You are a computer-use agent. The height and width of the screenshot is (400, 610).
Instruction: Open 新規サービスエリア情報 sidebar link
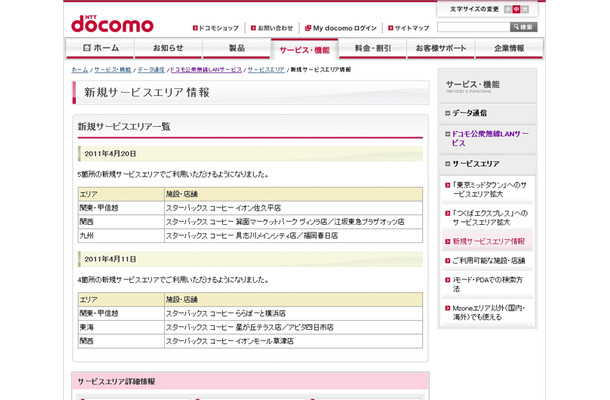[x=489, y=241]
